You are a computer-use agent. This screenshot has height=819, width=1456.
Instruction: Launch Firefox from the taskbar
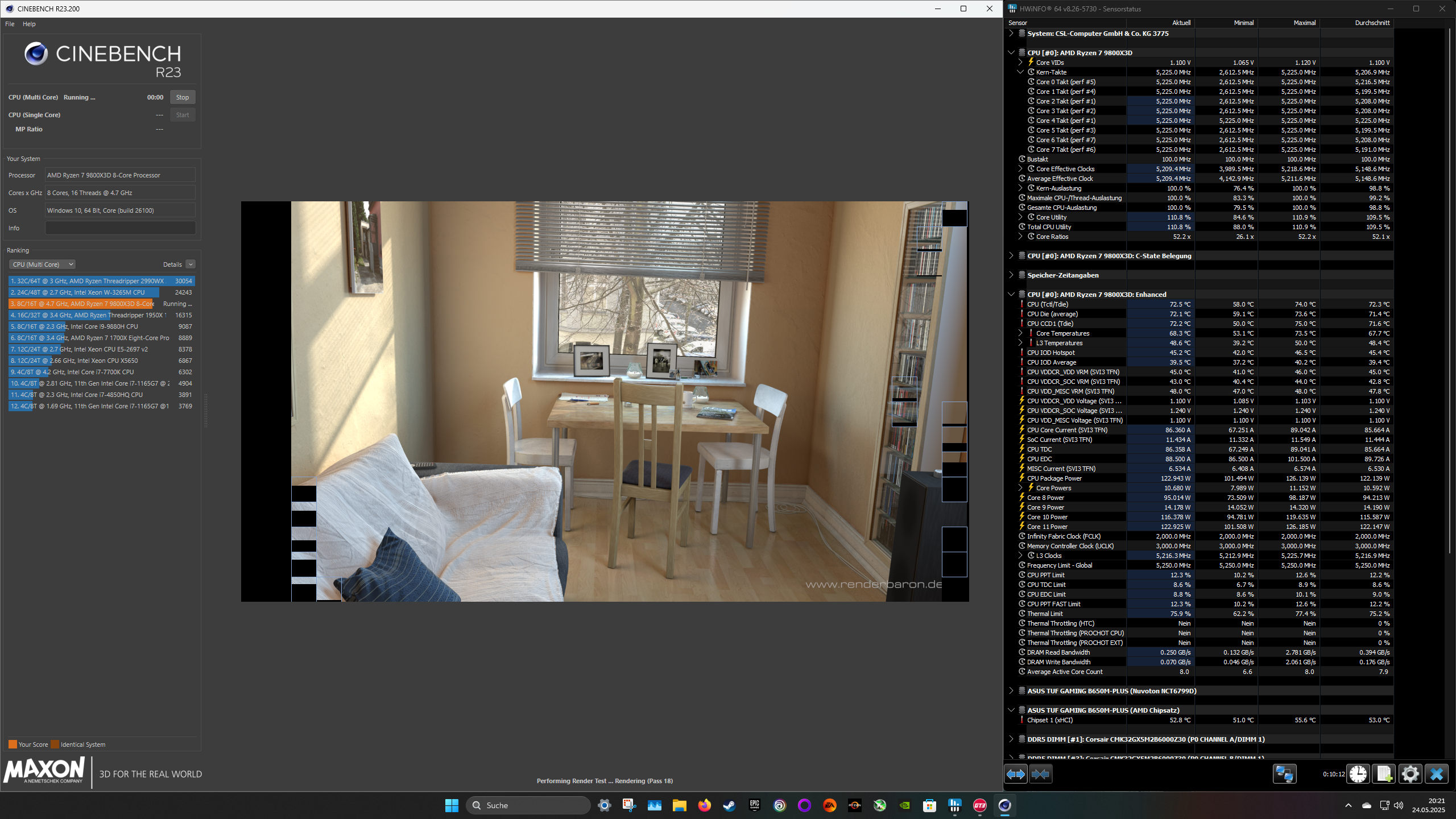[704, 805]
